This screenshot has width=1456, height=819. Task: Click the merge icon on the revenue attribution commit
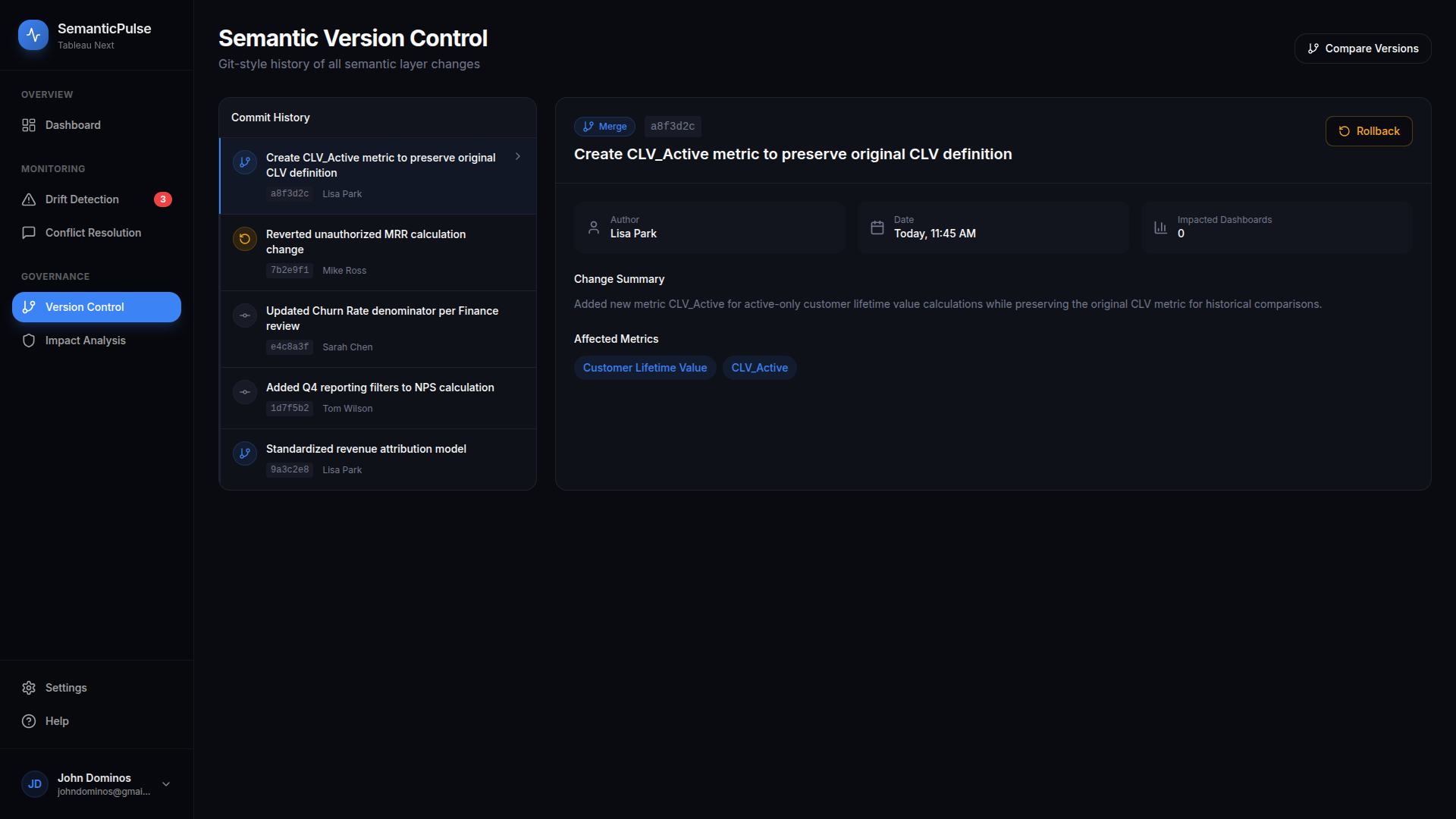[x=244, y=453]
